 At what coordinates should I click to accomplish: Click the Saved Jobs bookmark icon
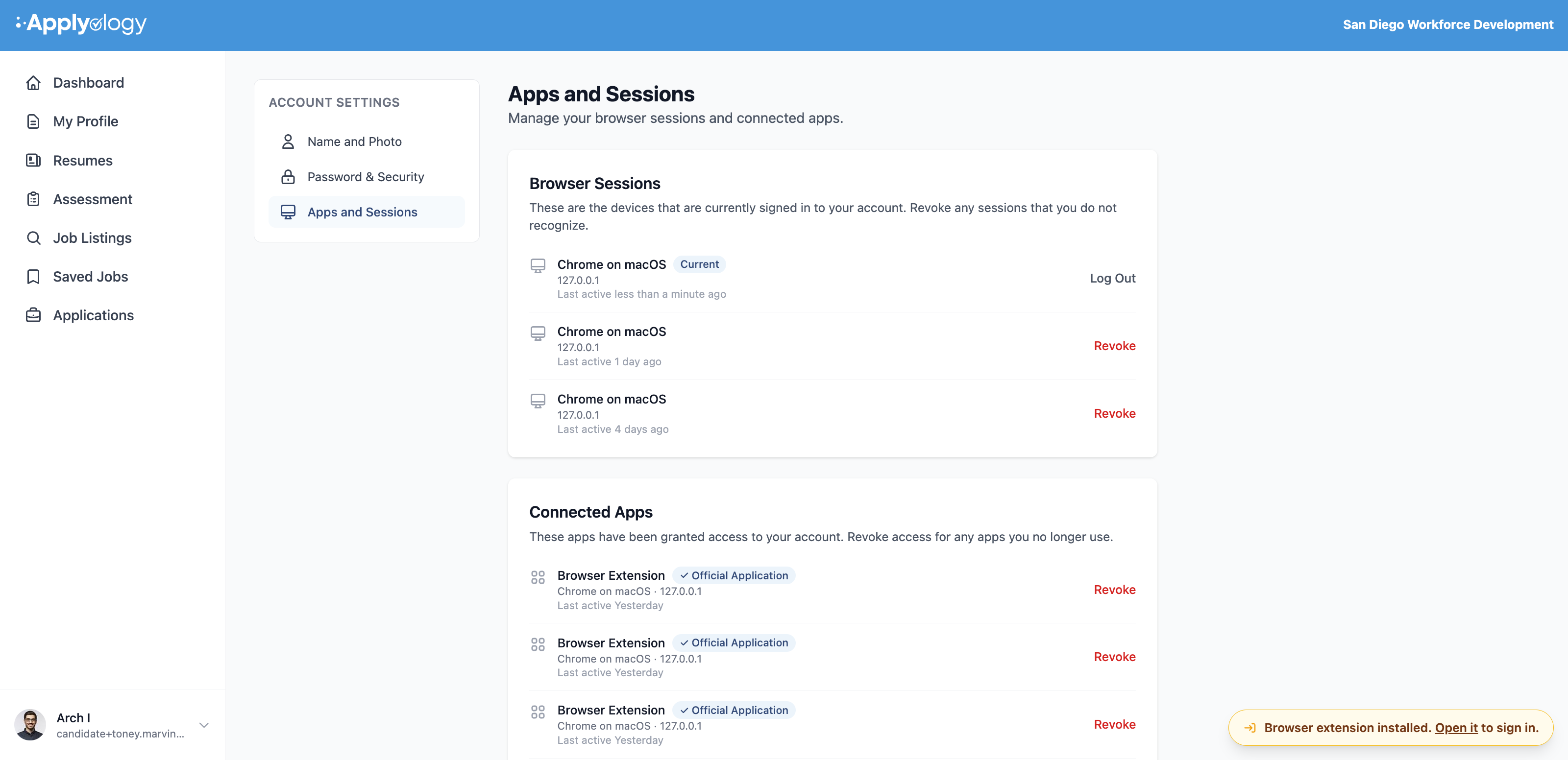33,277
